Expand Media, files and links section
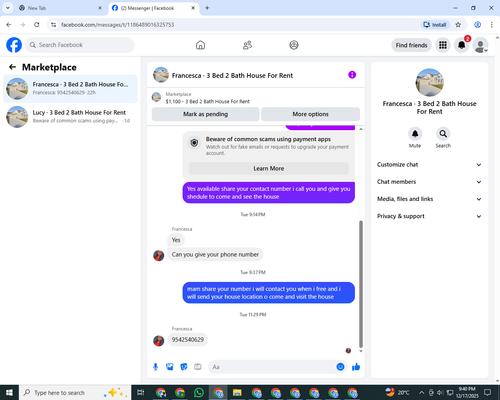The image size is (500, 400). (429, 199)
